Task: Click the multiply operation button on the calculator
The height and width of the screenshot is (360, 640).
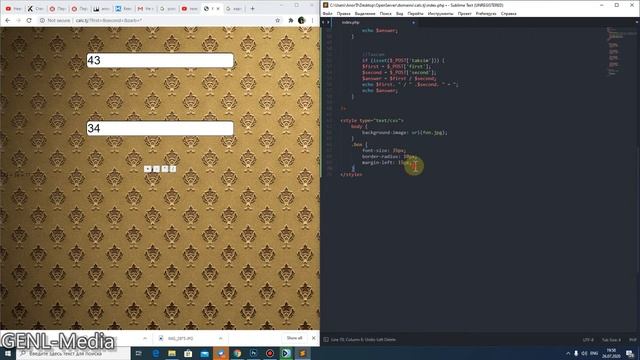Action: click(164, 169)
